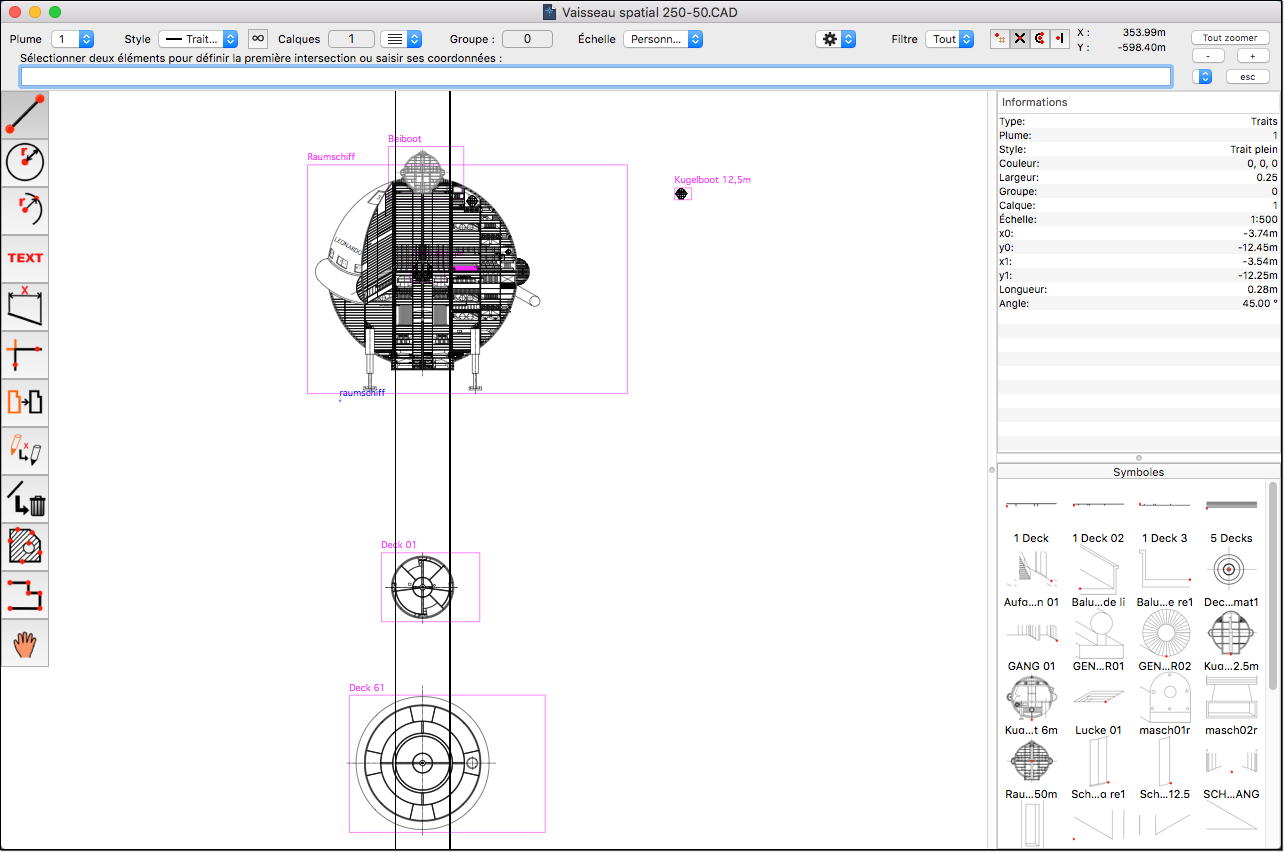Insert the 1 Deck 02 symbol
Viewport: 1284px width, 852px height.
point(1098,514)
